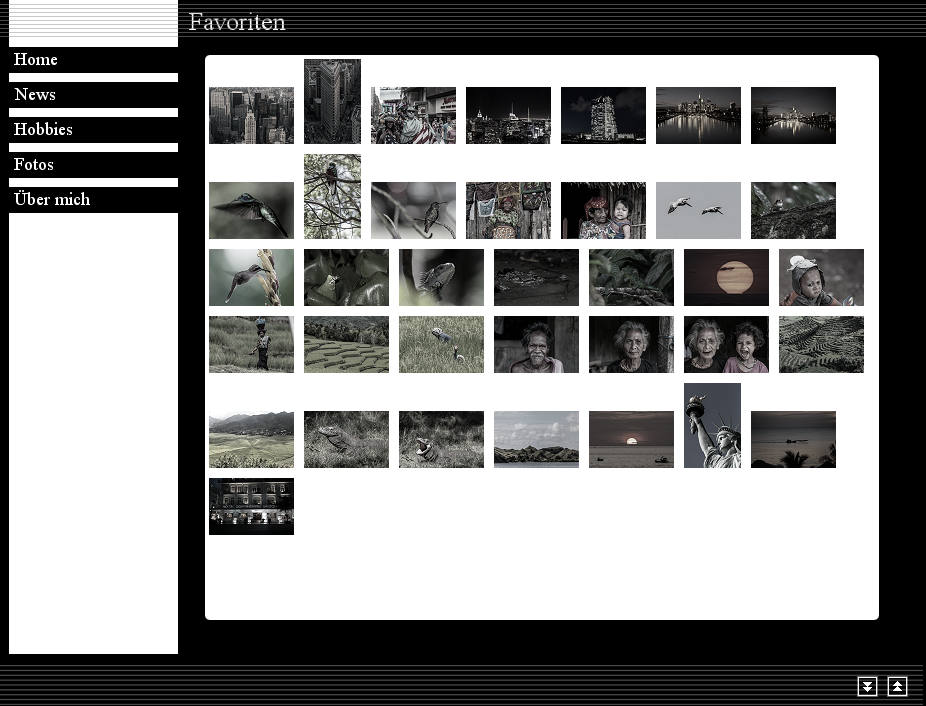Open the Fotos section
The width and height of the screenshot is (926, 706).
(x=34, y=165)
